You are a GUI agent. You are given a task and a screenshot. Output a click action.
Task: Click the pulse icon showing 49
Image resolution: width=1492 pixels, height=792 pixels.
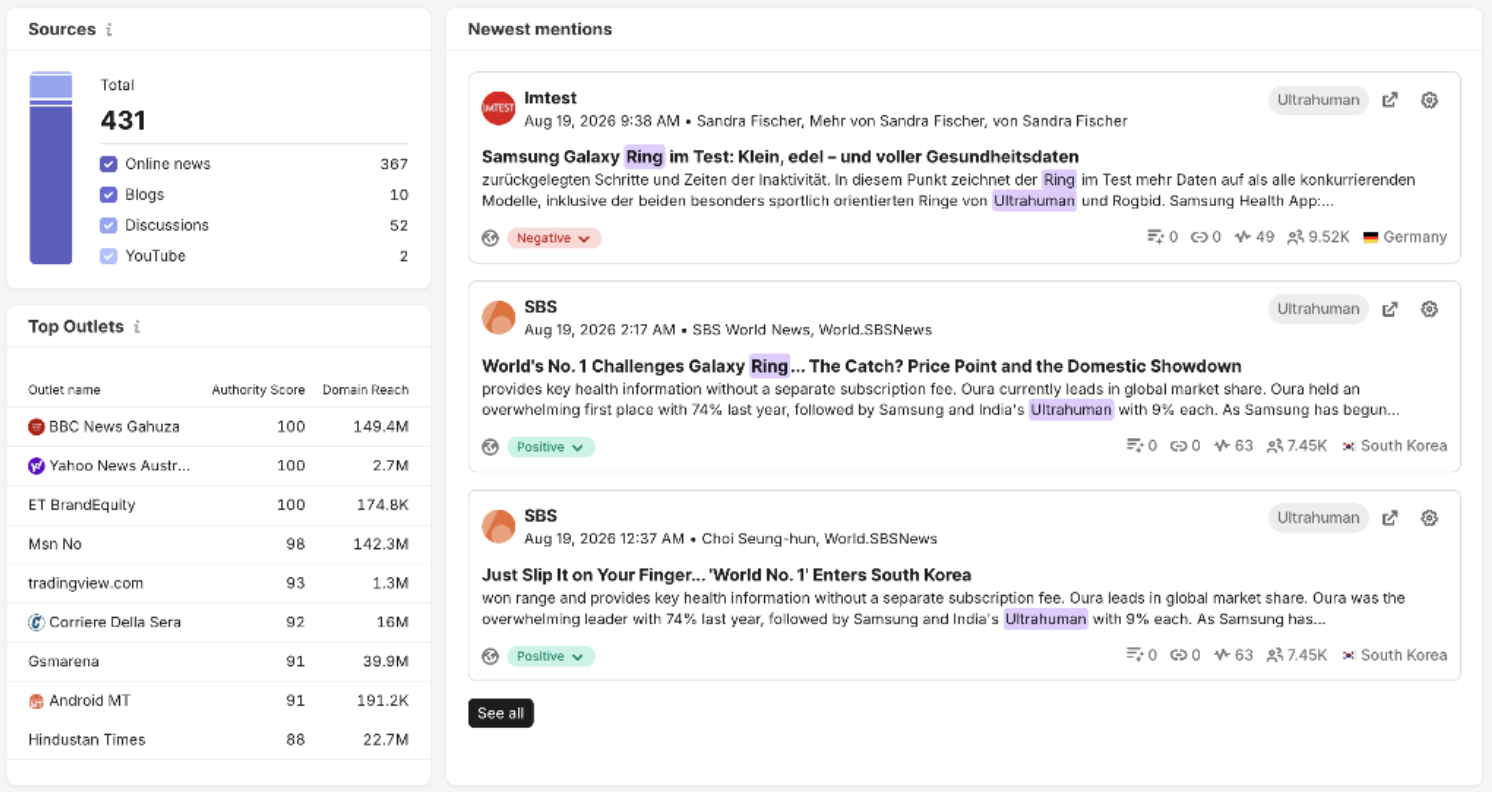[1243, 237]
